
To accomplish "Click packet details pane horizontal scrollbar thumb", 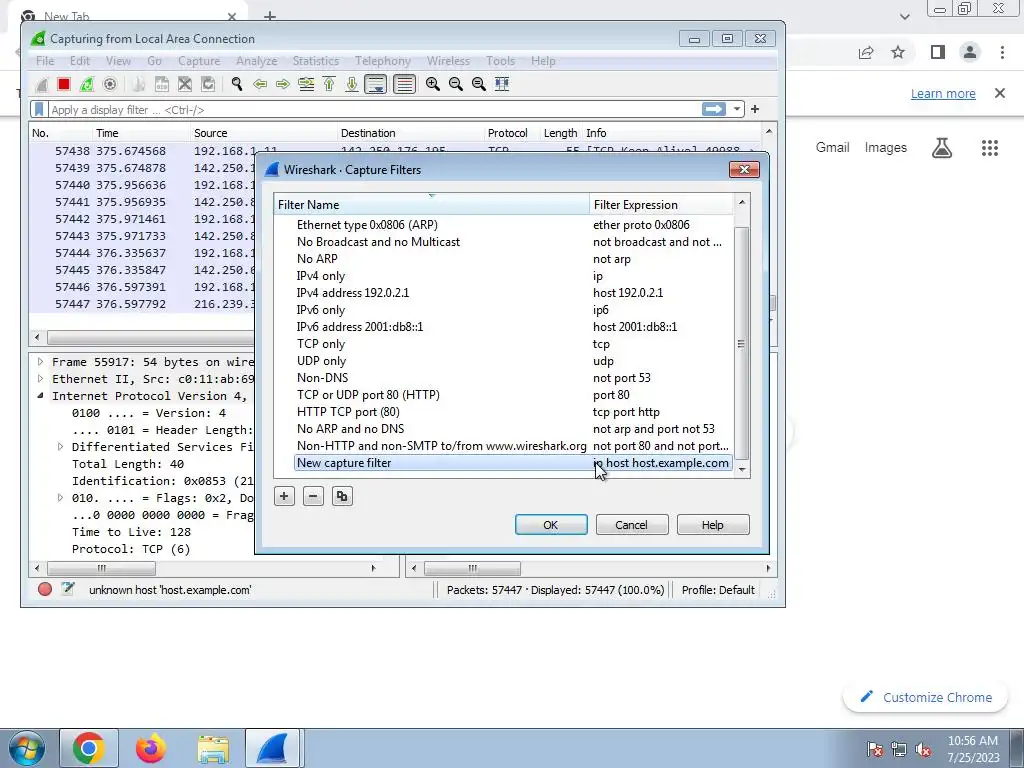I will coord(101,568).
